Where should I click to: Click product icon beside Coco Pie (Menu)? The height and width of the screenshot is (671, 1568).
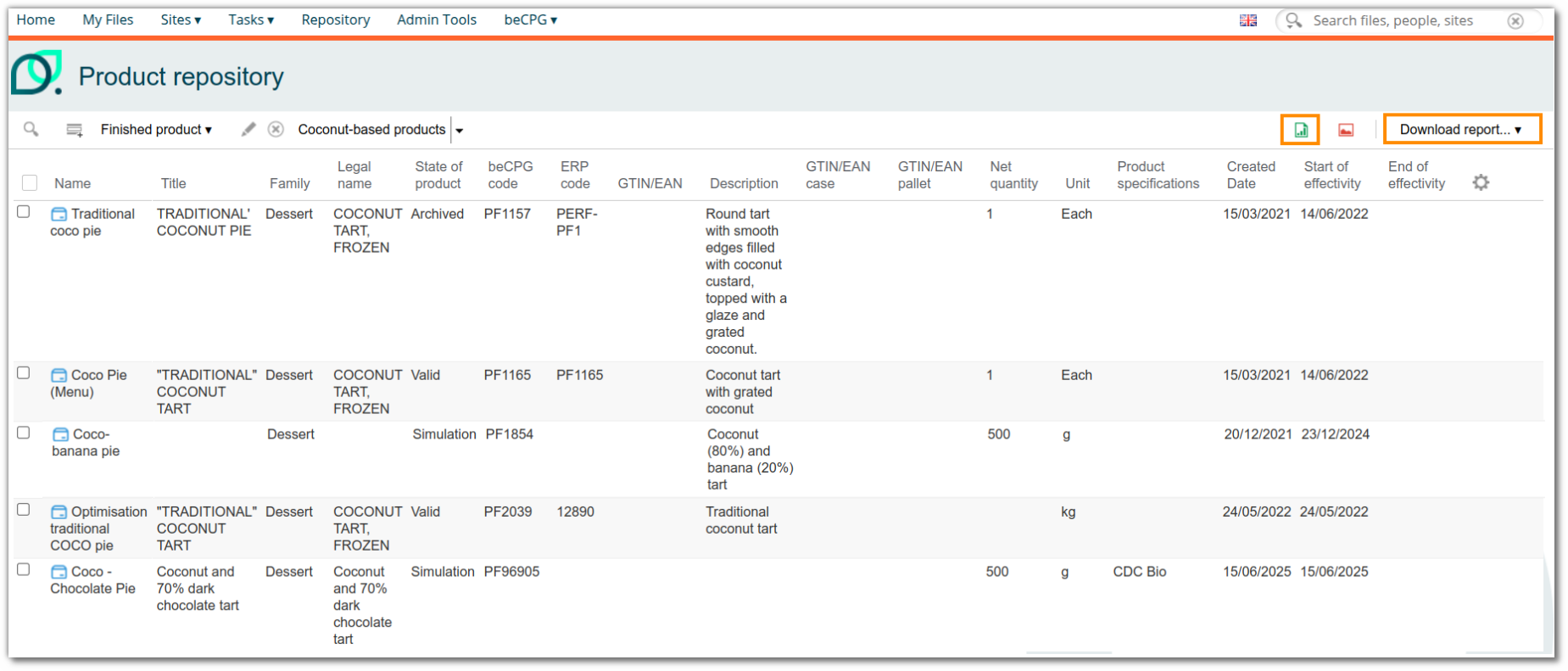click(x=59, y=375)
